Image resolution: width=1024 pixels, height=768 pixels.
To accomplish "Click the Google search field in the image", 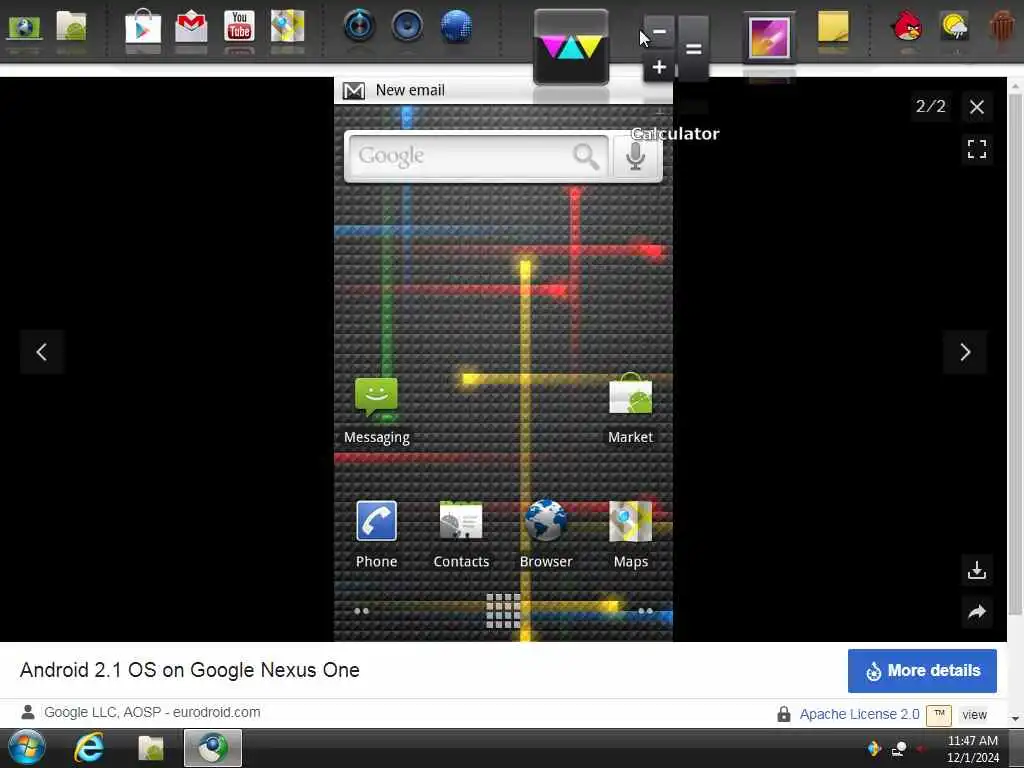I will [x=478, y=156].
